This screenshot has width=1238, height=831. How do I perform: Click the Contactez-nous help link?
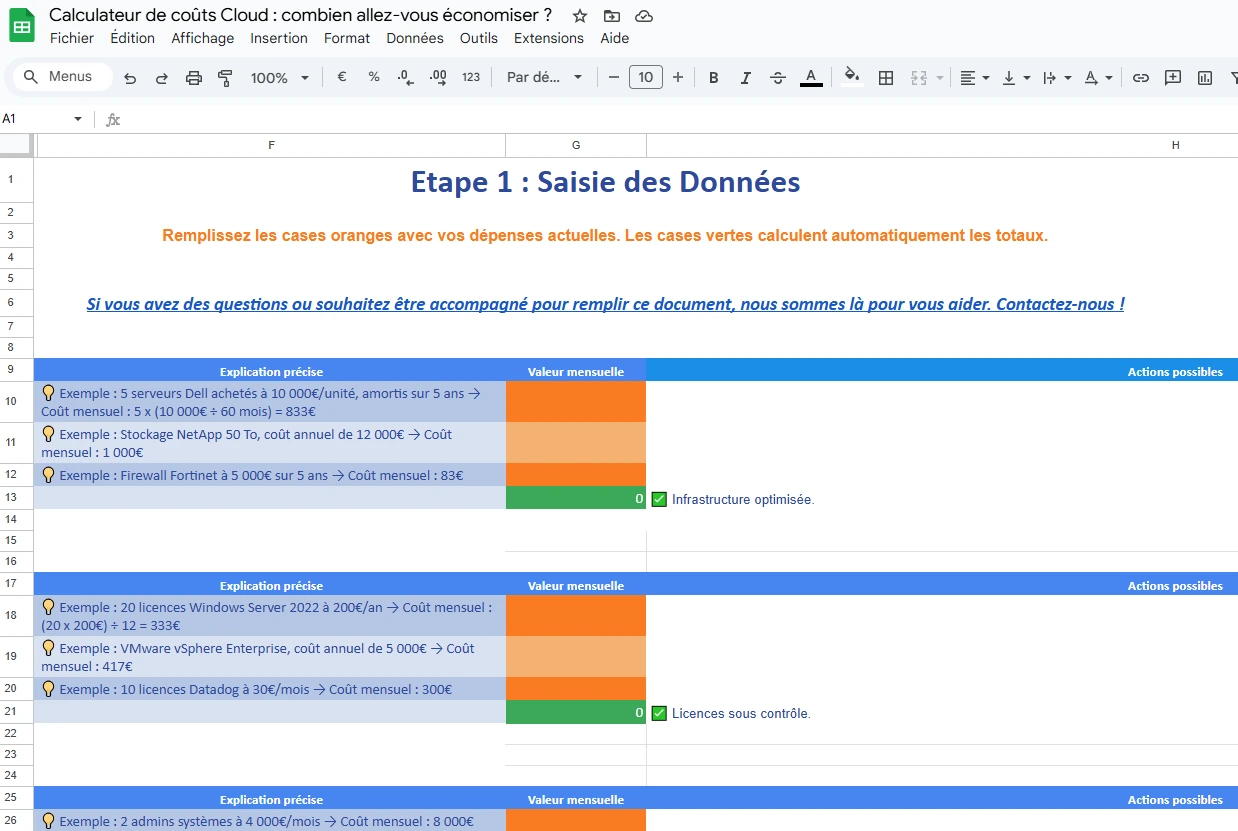(x=605, y=304)
